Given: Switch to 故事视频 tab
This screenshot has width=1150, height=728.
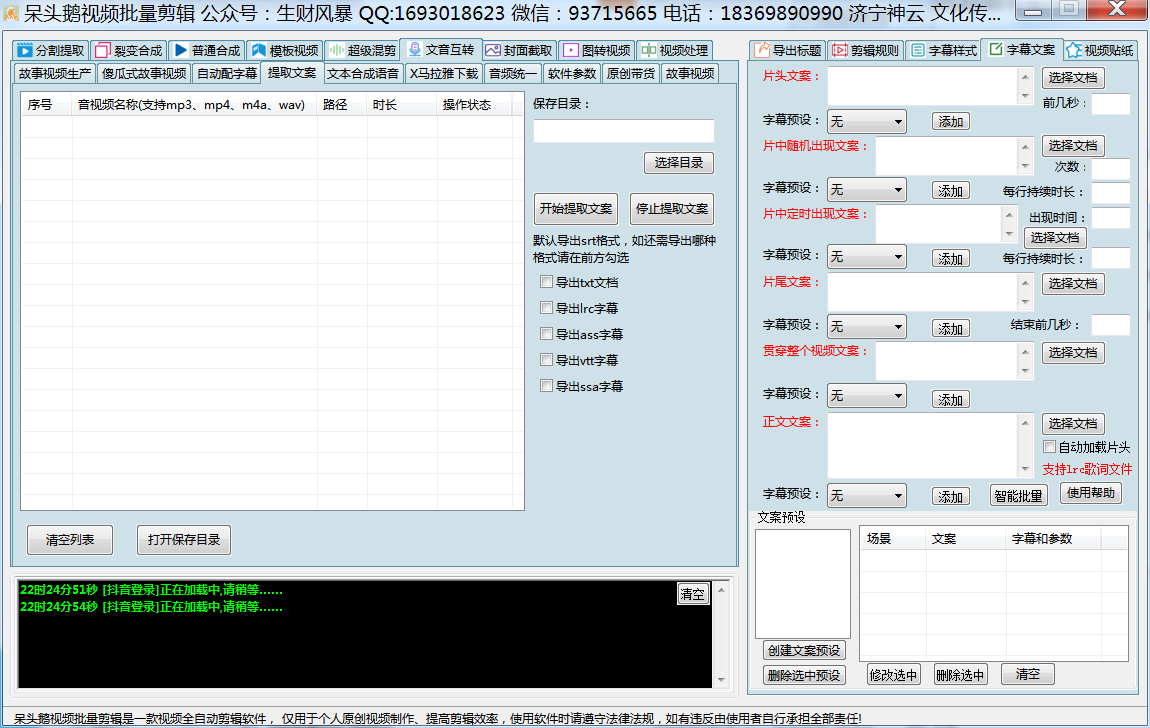Looking at the screenshot, I should point(689,74).
